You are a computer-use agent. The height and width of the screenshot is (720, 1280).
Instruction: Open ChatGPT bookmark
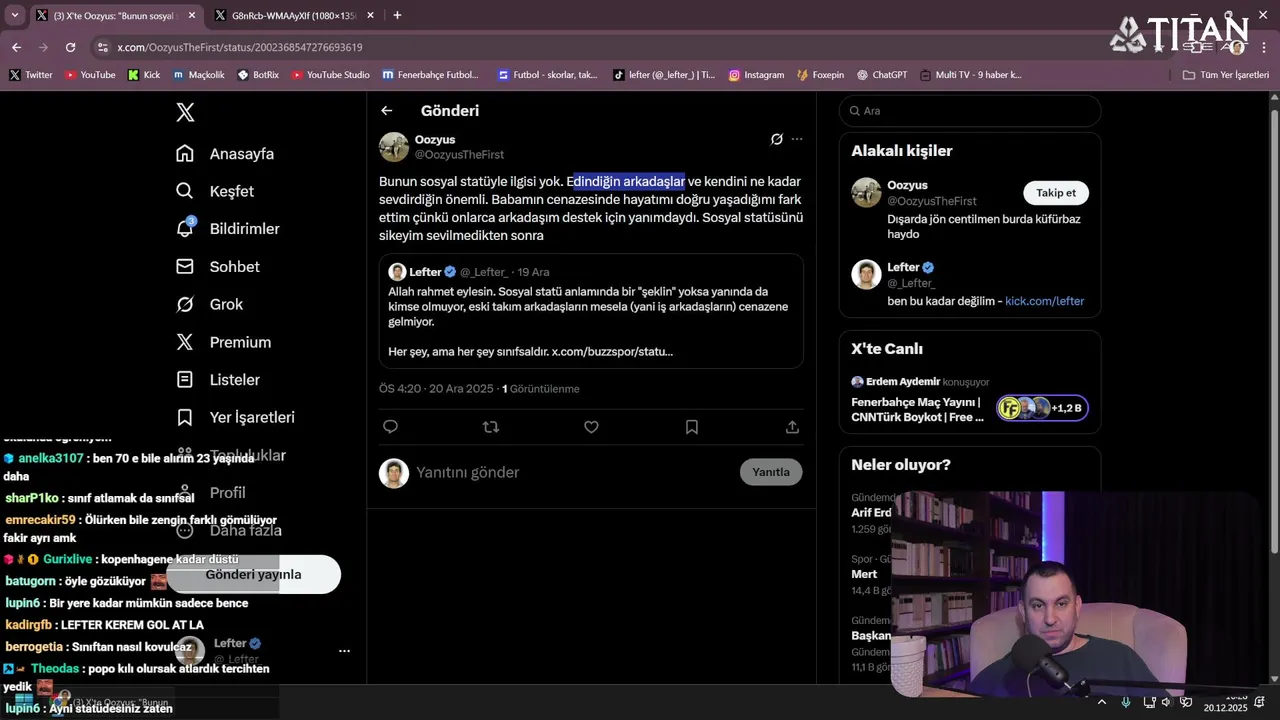point(882,75)
